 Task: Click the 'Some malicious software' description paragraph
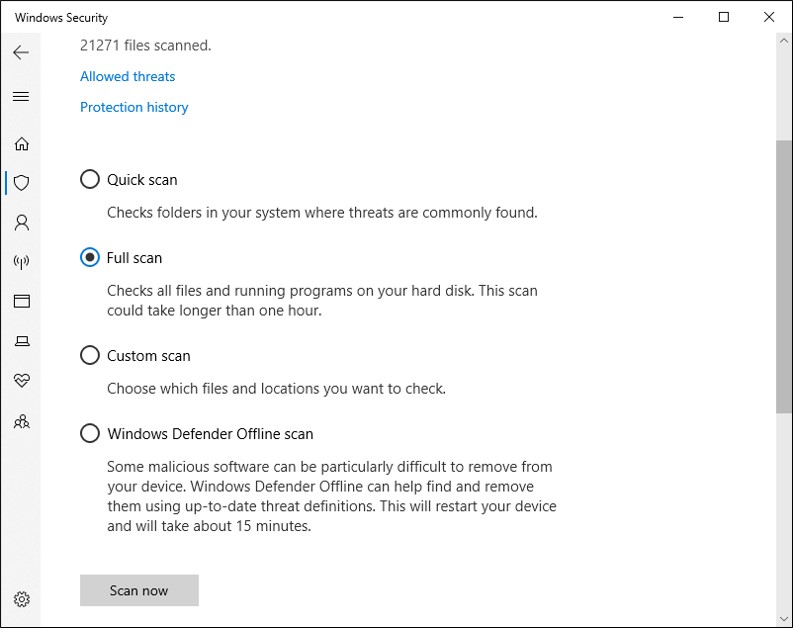point(332,496)
